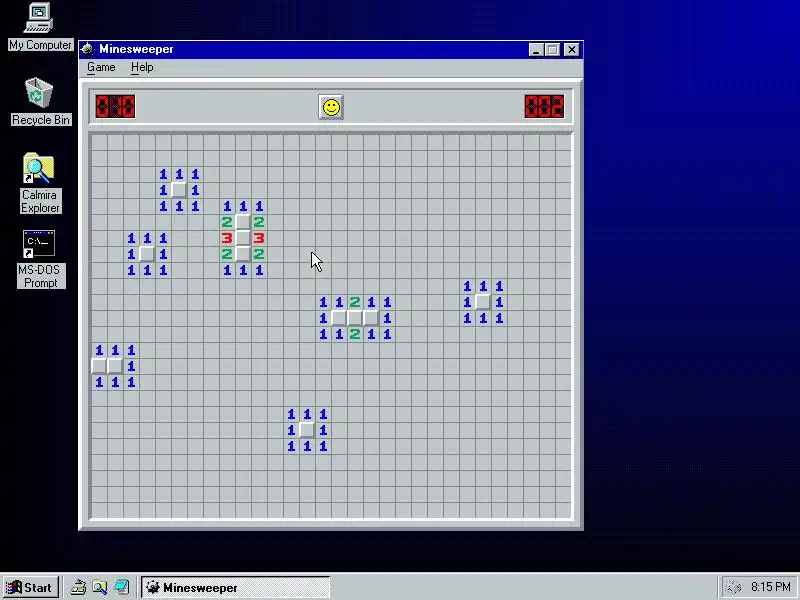Open the Game menu
The height and width of the screenshot is (600, 800).
(101, 67)
